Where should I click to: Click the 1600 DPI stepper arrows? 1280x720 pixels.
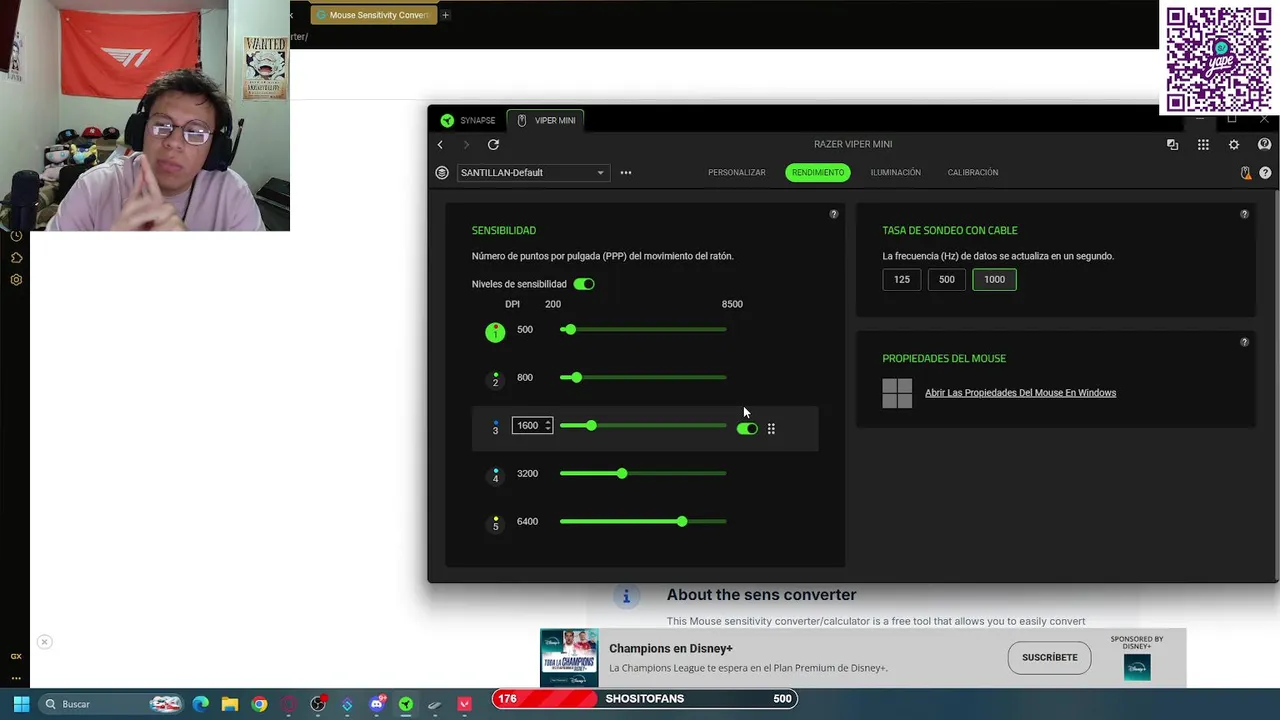(x=547, y=426)
